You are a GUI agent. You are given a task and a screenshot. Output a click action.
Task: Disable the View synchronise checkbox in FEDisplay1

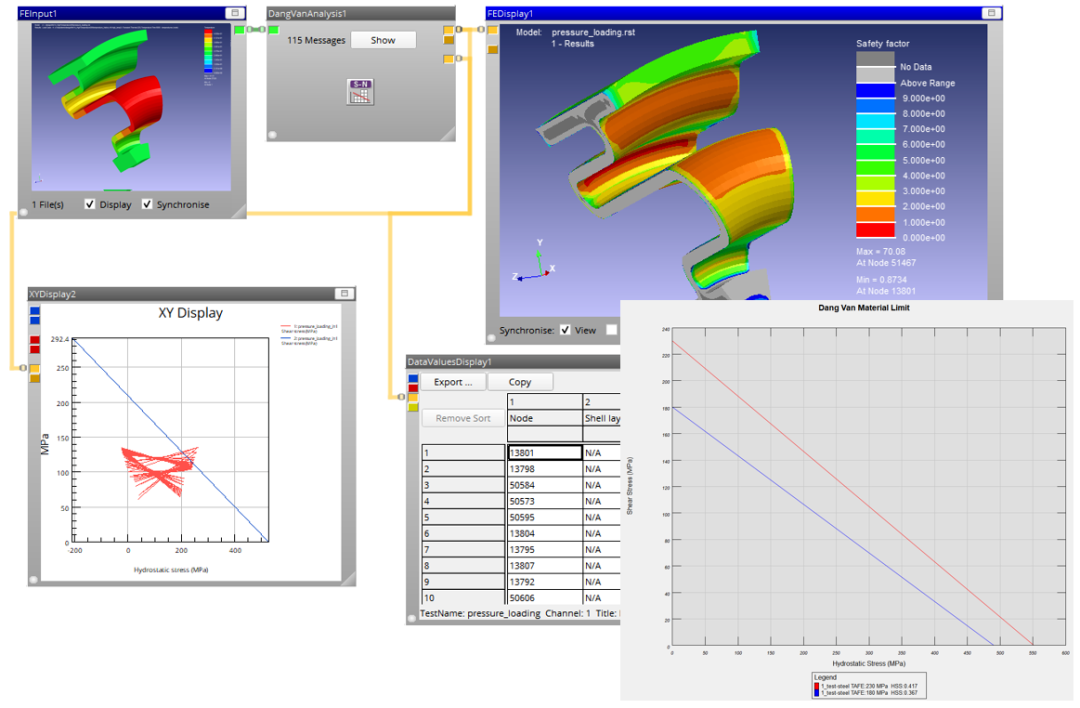565,330
